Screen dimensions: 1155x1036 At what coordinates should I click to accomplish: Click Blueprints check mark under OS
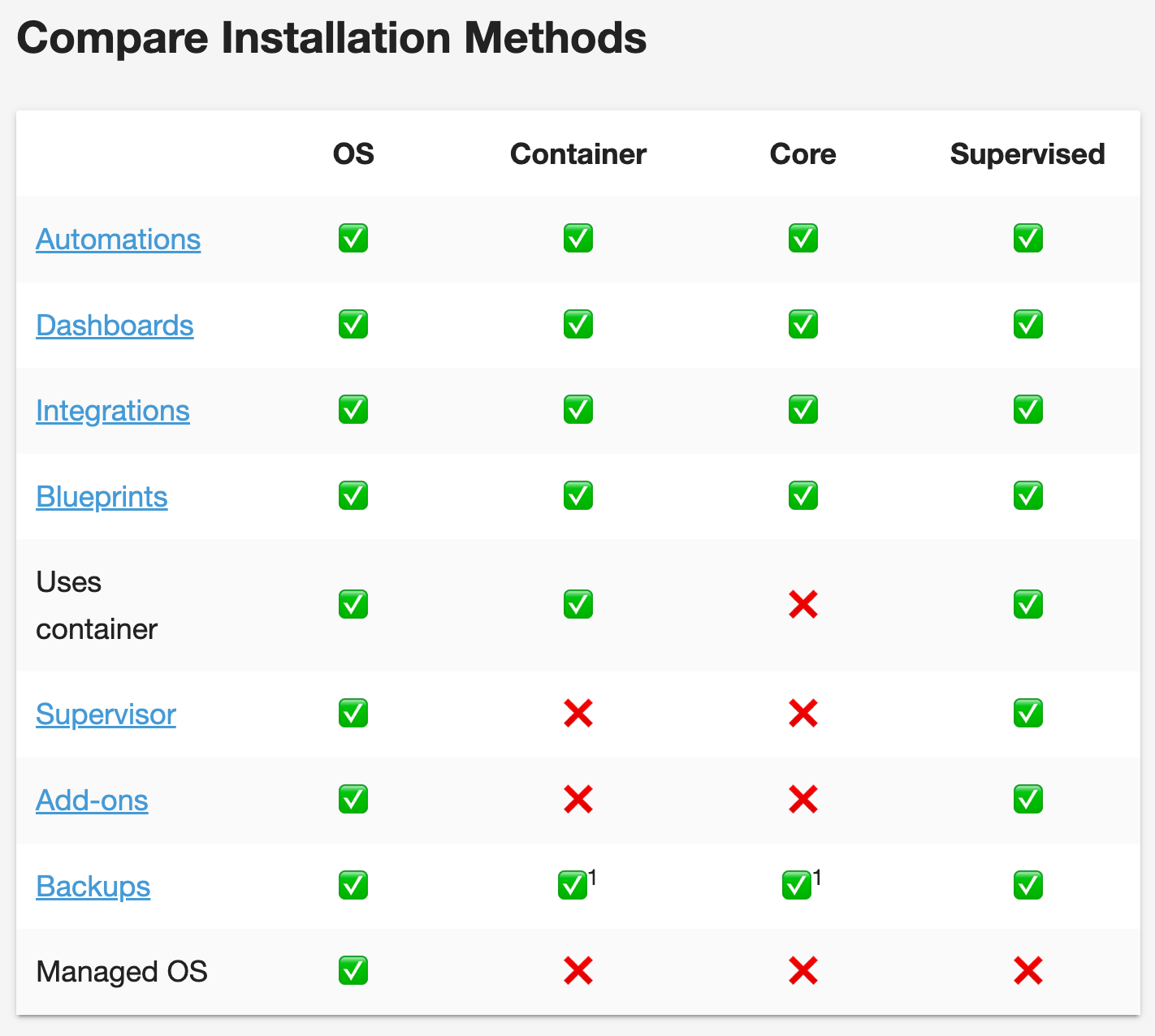[353, 496]
